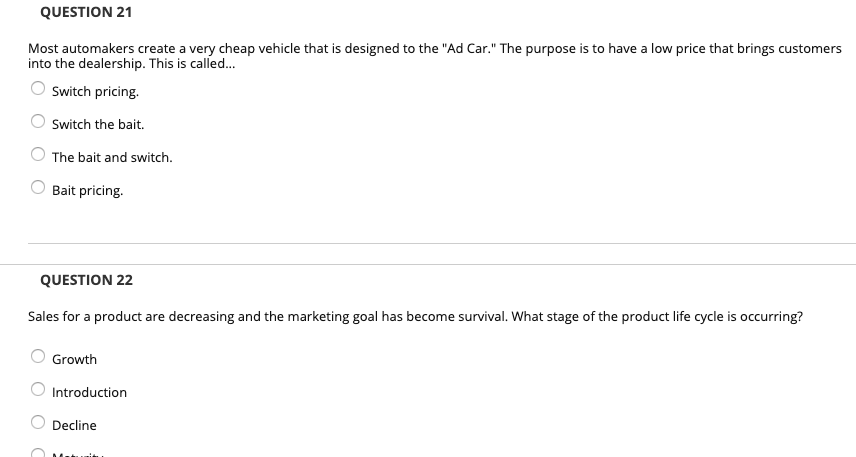
Task: Click the "Ad Car" question prompt text
Action: (x=435, y=56)
